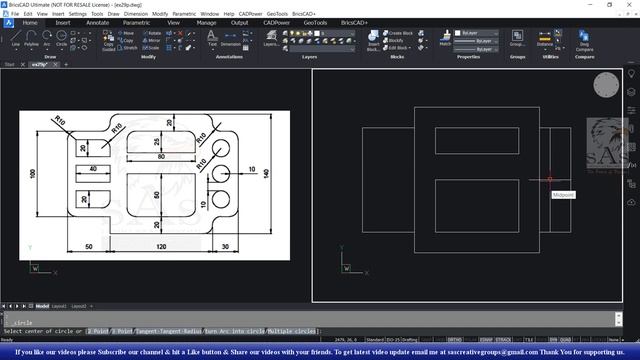Close the ex29p drawing tab
This screenshot has width=640, height=360.
pyautogui.click(x=56, y=64)
